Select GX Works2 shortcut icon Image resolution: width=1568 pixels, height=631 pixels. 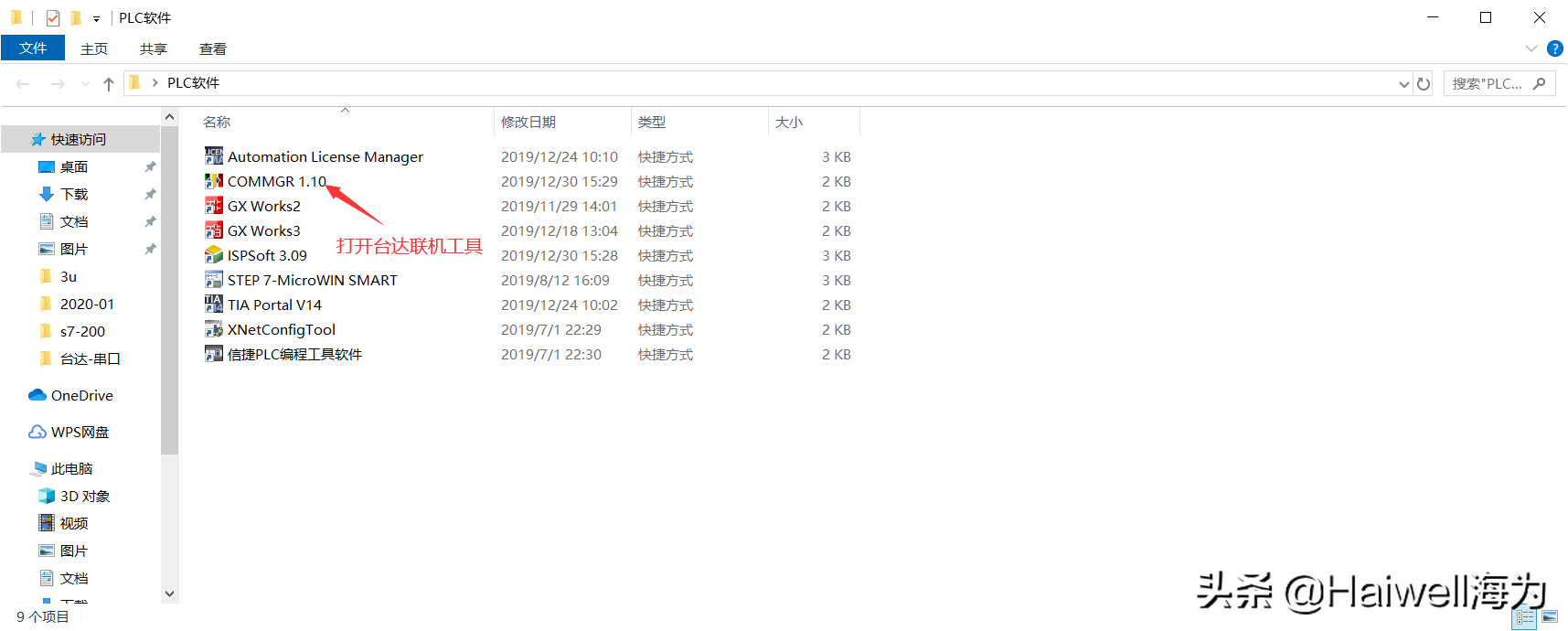click(x=214, y=206)
